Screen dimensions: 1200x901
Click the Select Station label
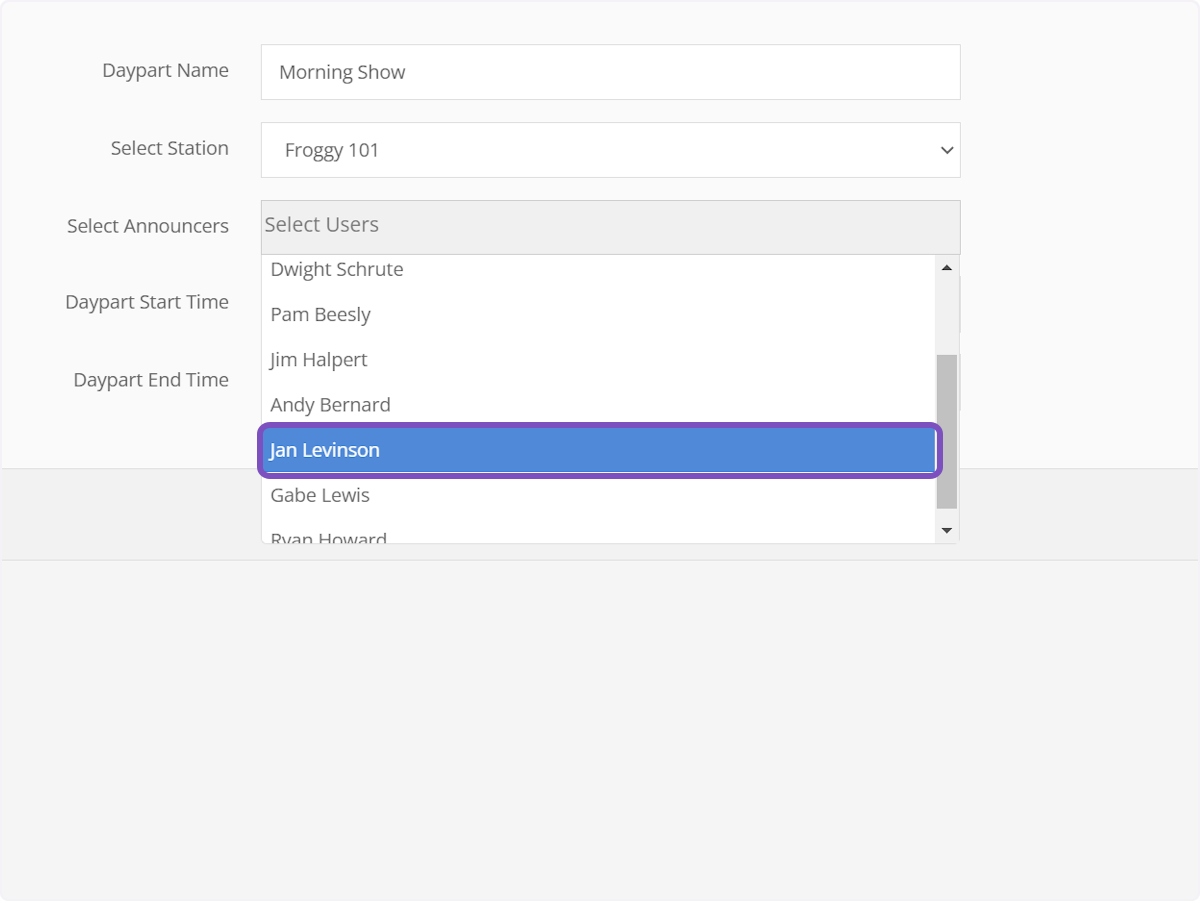tap(169, 148)
